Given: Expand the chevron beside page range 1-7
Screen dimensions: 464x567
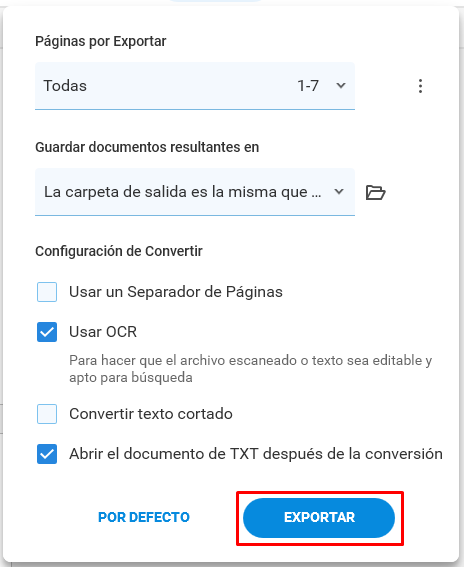Looking at the screenshot, I should (x=341, y=86).
